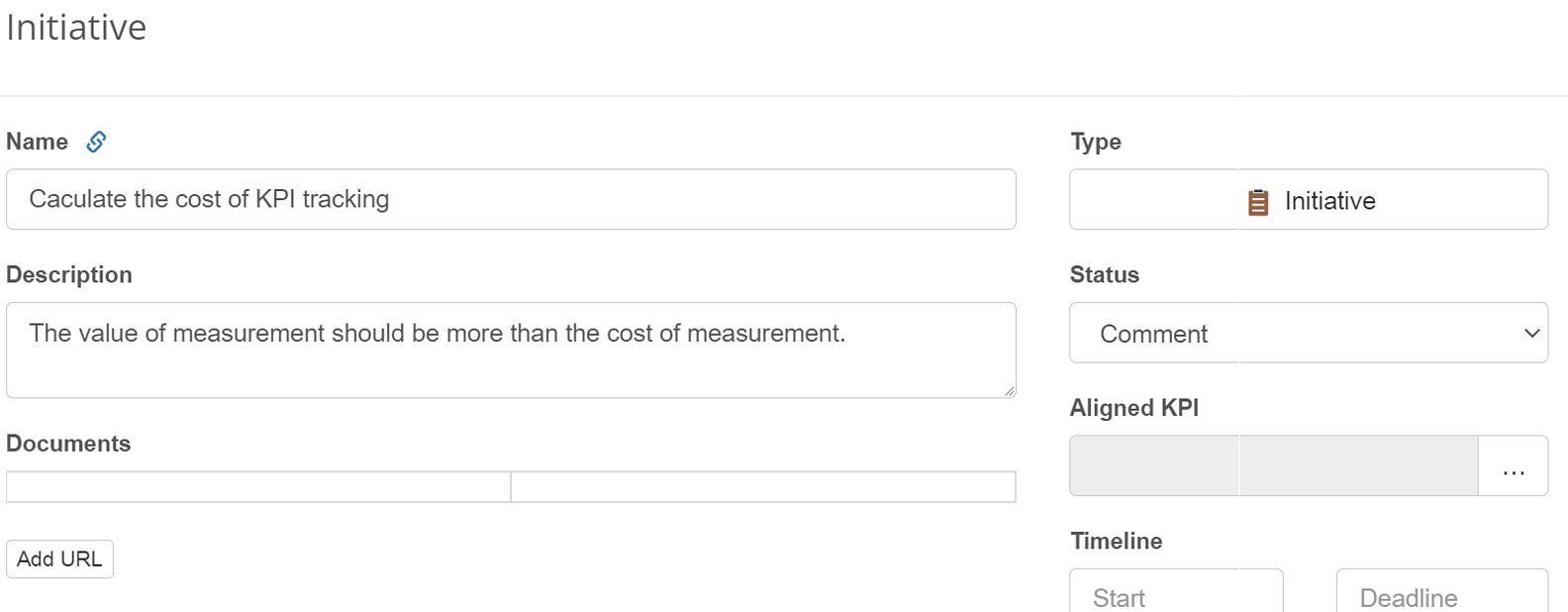Select the Initiative page title
This screenshot has height=612, width=1568.
pyautogui.click(x=76, y=27)
